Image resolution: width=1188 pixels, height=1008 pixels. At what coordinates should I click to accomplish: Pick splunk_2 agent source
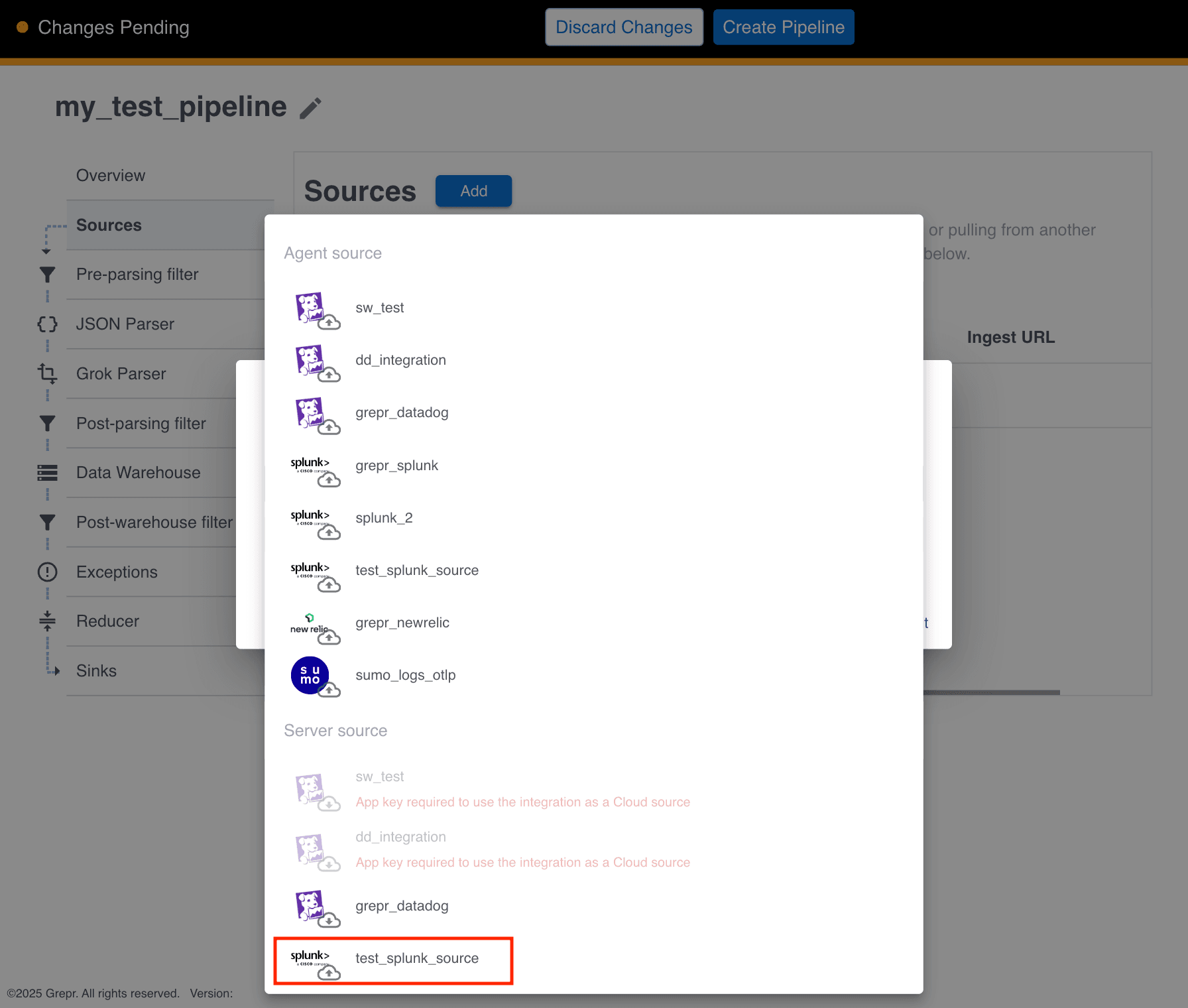coord(593,518)
